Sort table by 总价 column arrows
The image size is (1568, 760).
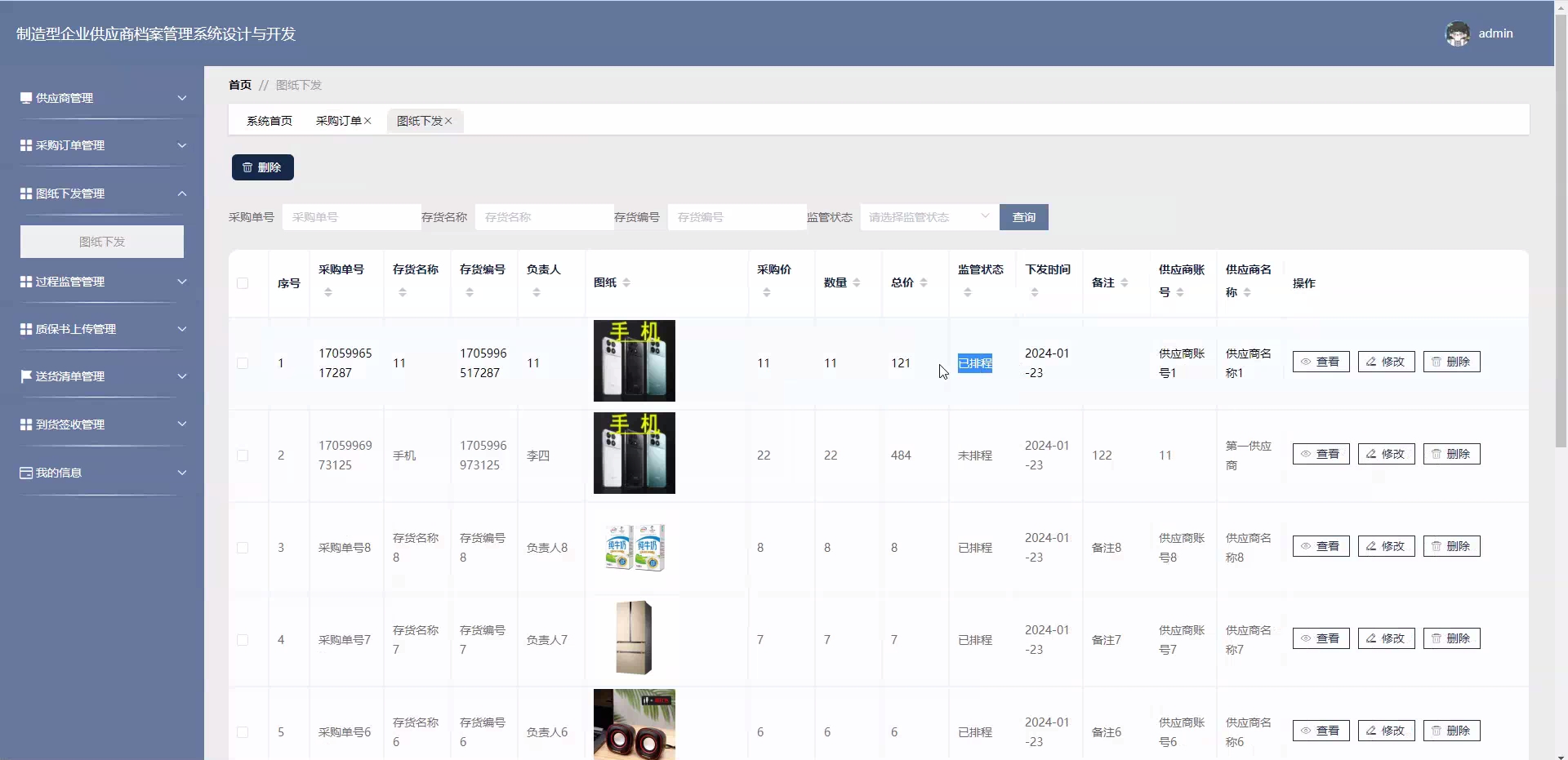point(924,282)
